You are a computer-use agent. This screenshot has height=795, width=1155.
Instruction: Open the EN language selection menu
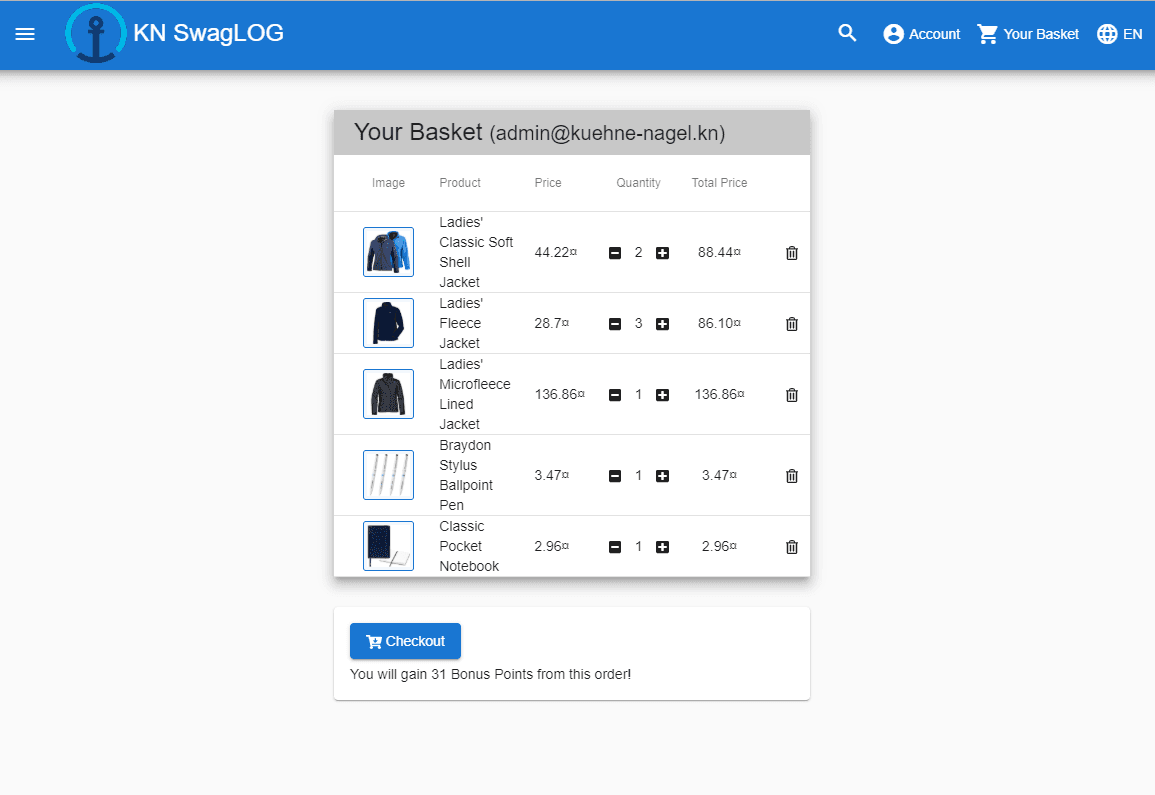point(1120,34)
